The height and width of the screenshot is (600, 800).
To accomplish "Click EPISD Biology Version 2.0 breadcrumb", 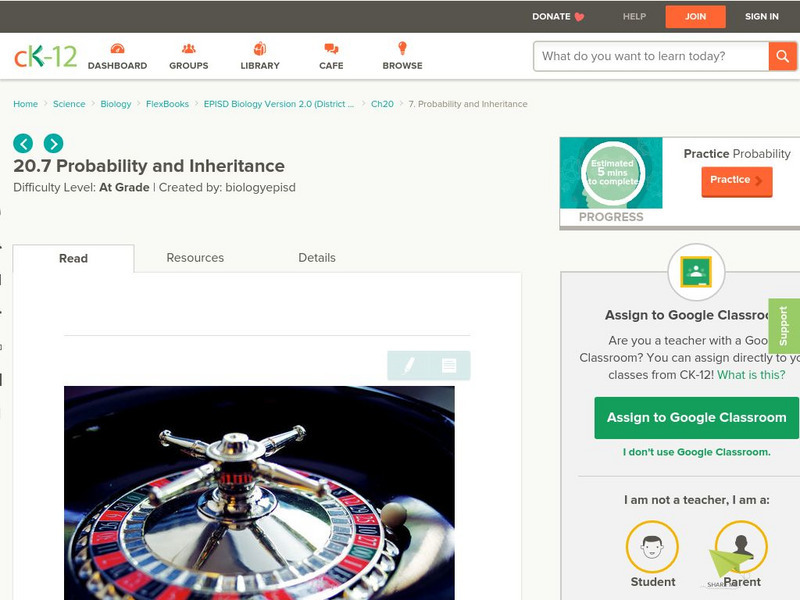I will (x=279, y=104).
